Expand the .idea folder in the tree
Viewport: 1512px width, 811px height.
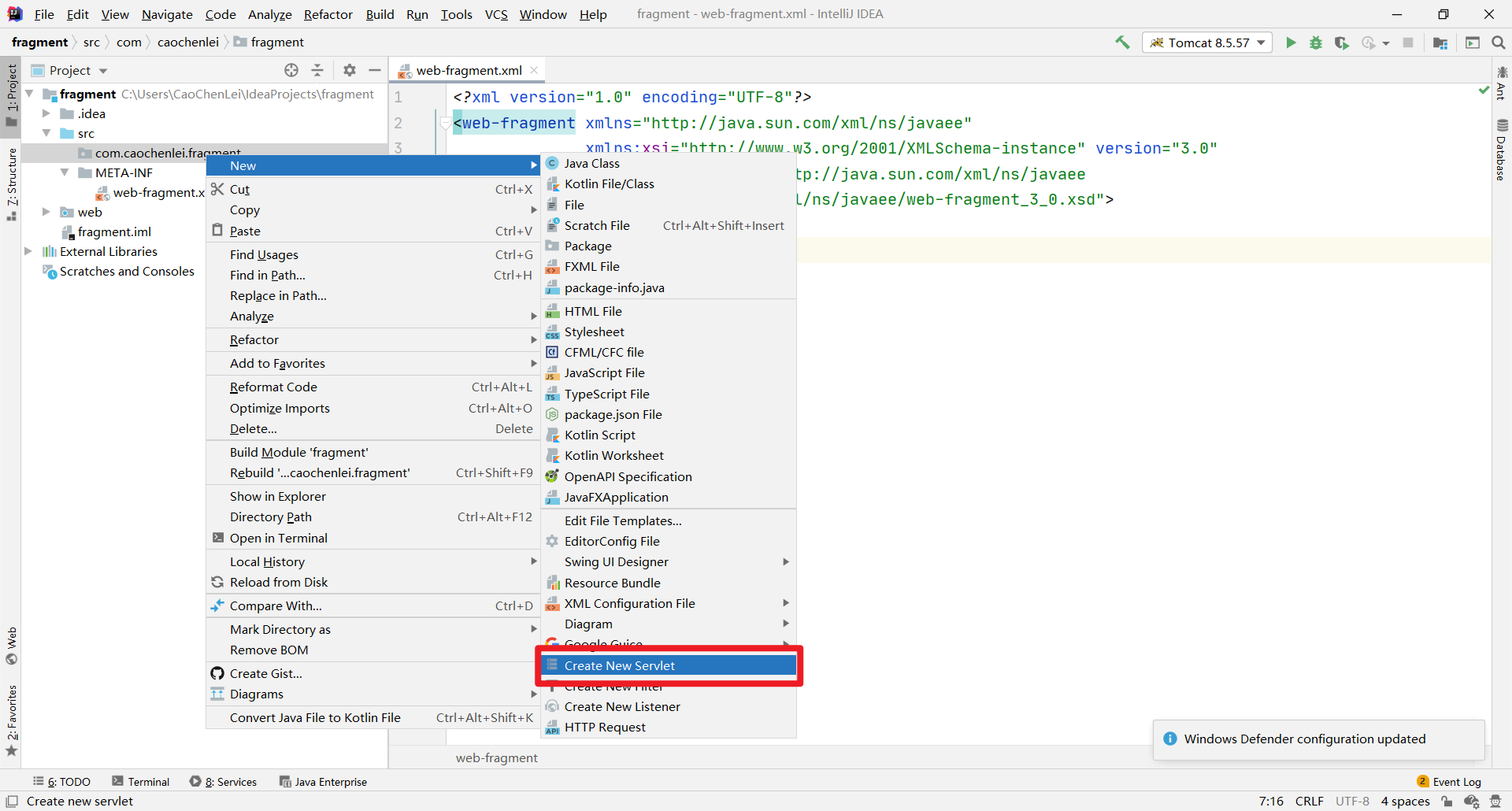click(46, 113)
